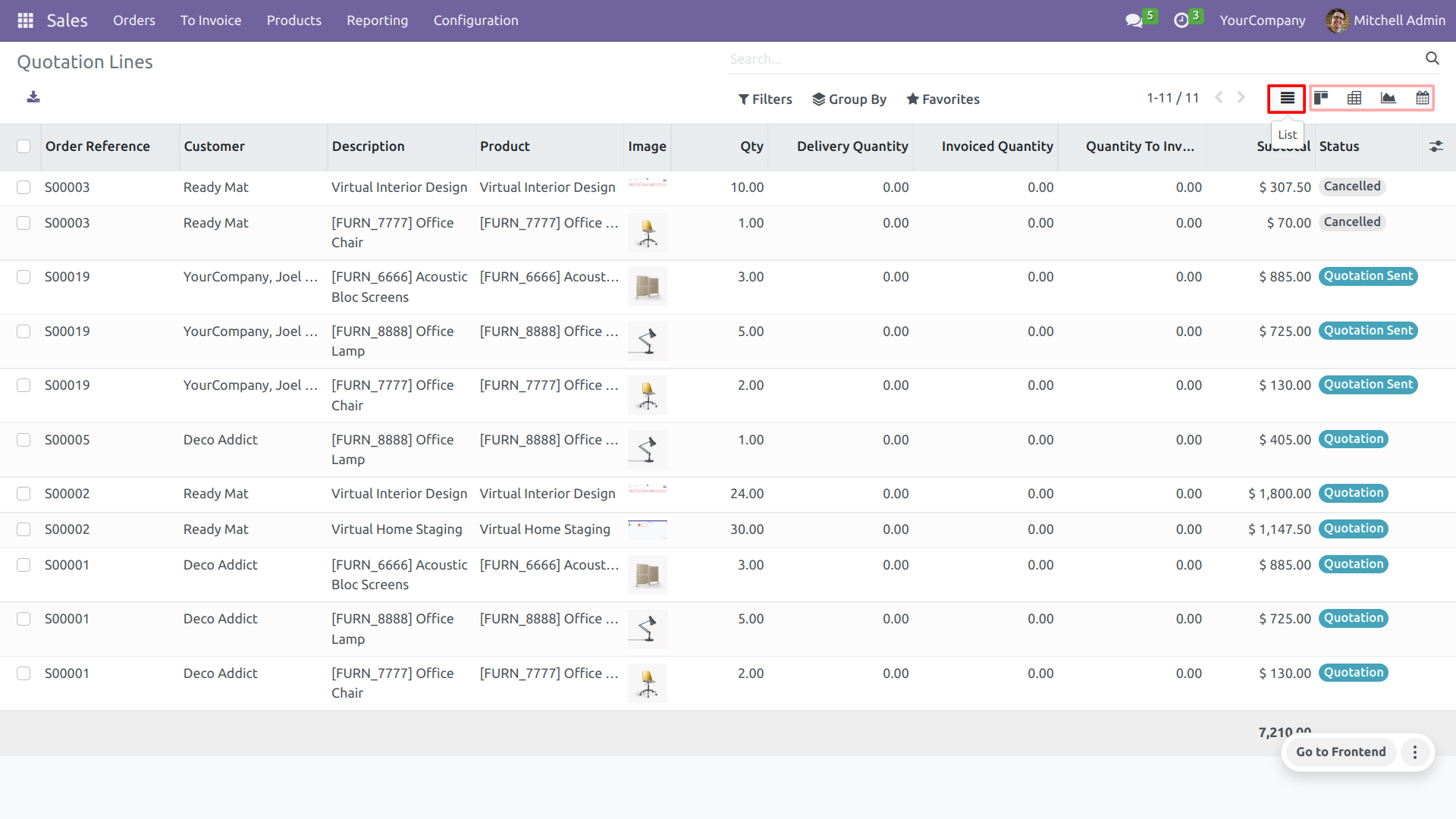Switch to Pivot table view icon
1456x819 pixels.
click(1354, 98)
